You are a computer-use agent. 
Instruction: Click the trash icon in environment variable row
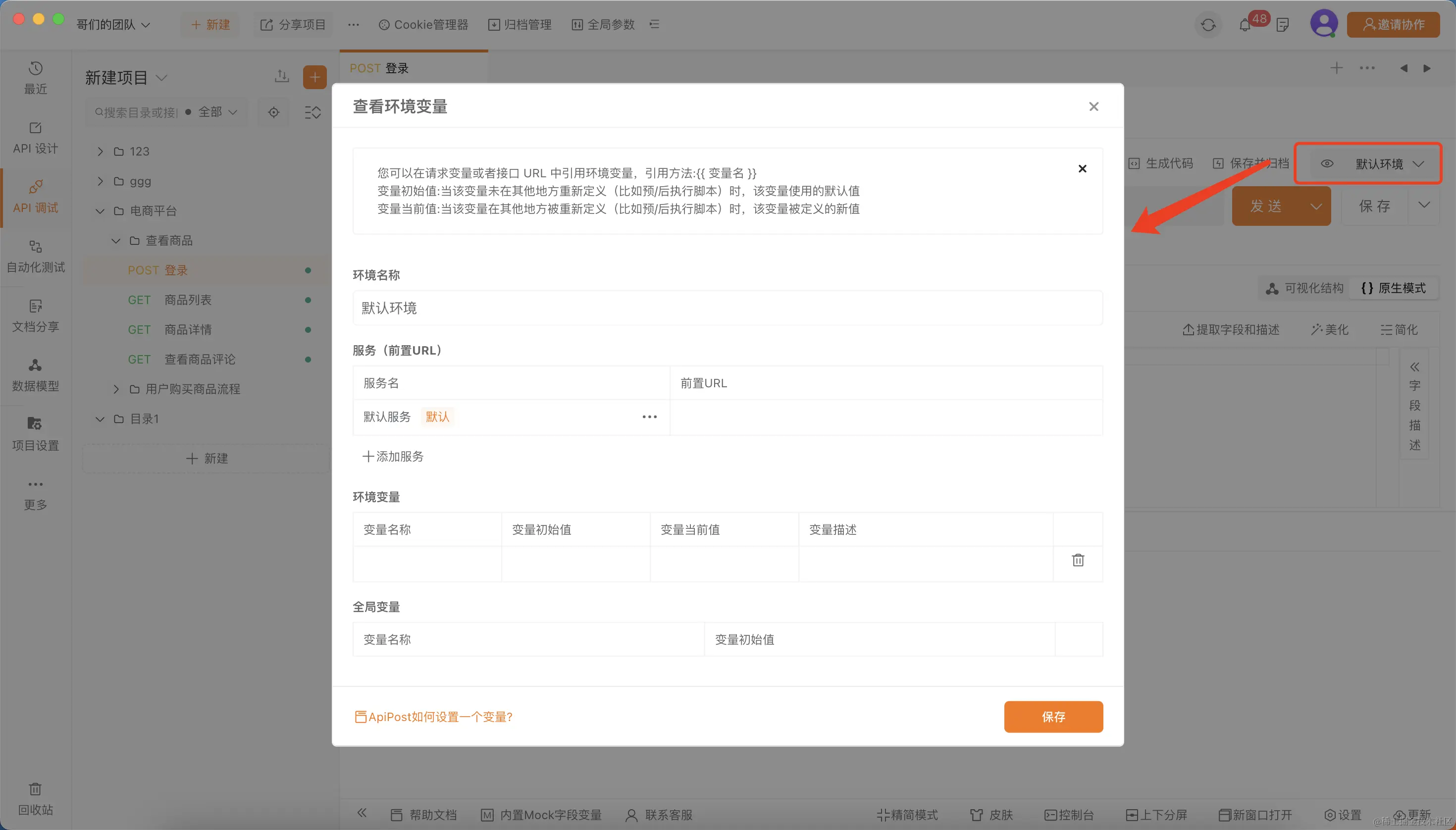pos(1078,561)
